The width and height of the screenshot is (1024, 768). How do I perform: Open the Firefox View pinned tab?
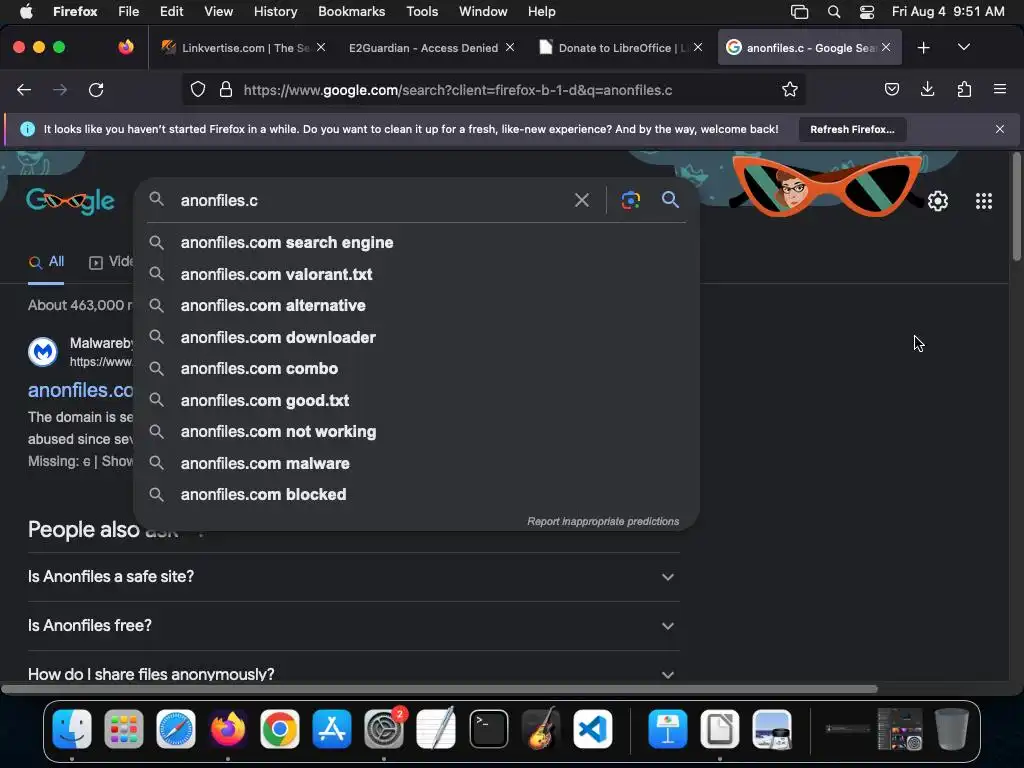(x=126, y=47)
